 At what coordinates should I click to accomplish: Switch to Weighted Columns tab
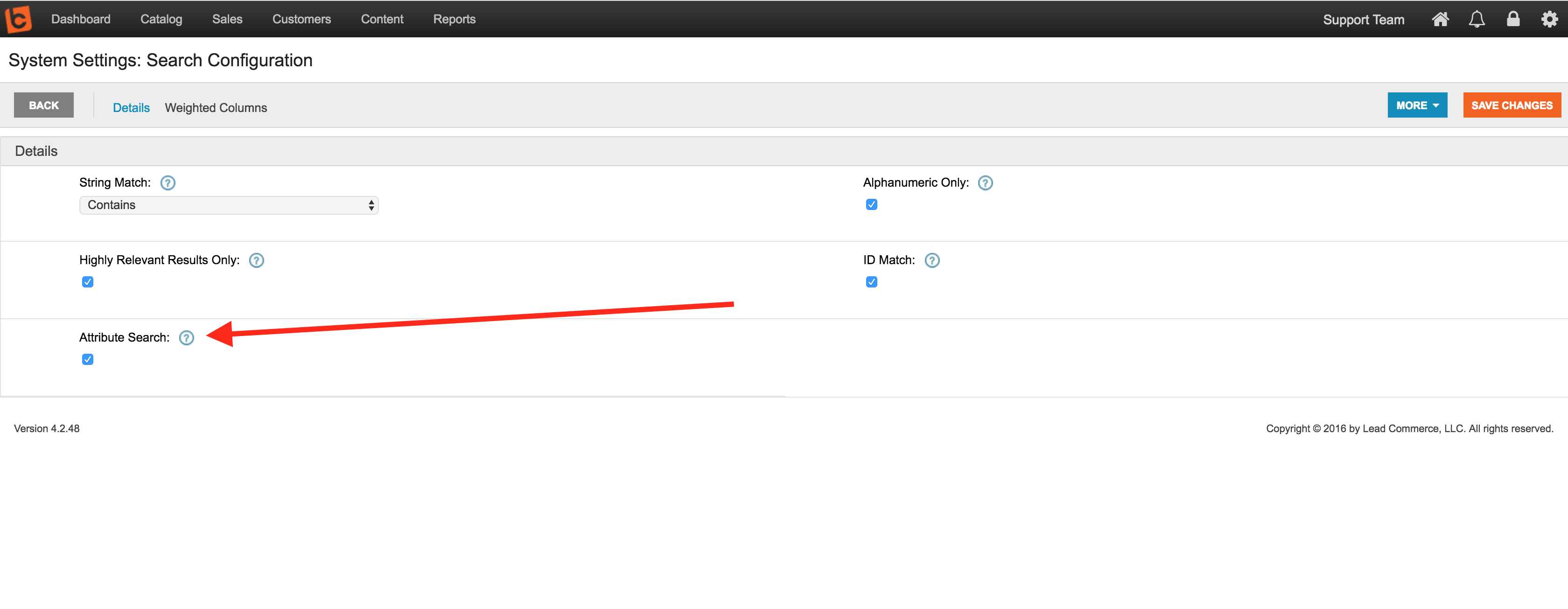[x=216, y=108]
